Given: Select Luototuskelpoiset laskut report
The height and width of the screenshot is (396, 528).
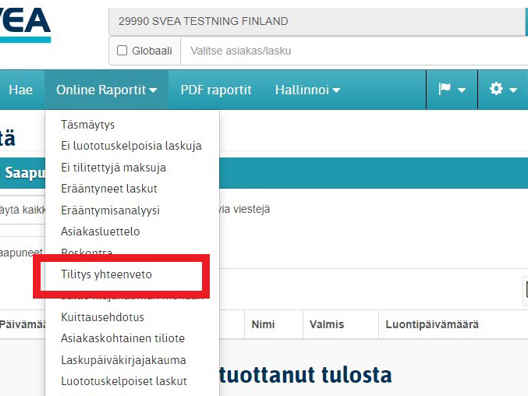Looking at the screenshot, I should (x=124, y=381).
